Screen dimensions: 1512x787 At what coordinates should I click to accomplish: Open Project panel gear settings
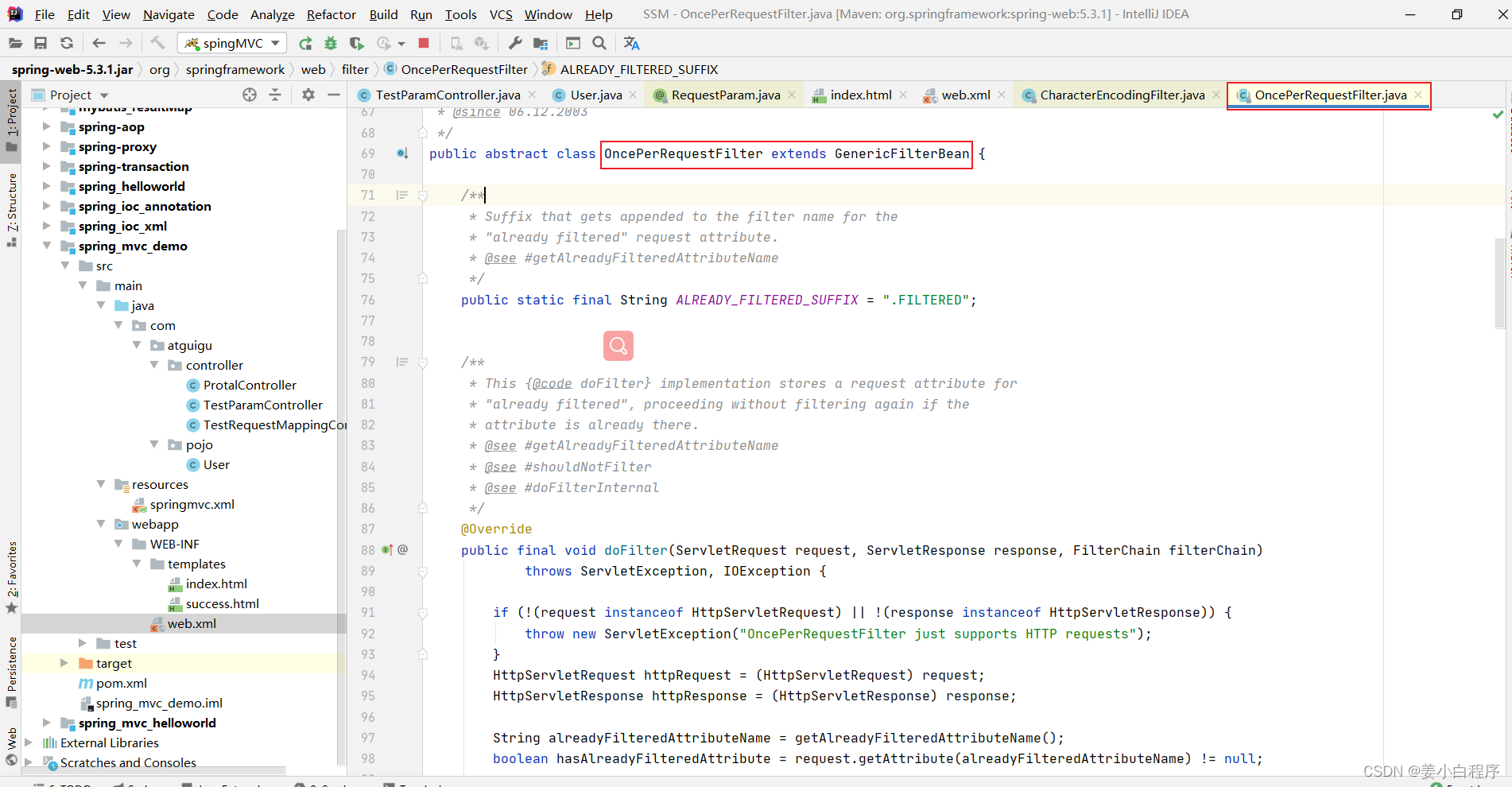(x=308, y=95)
